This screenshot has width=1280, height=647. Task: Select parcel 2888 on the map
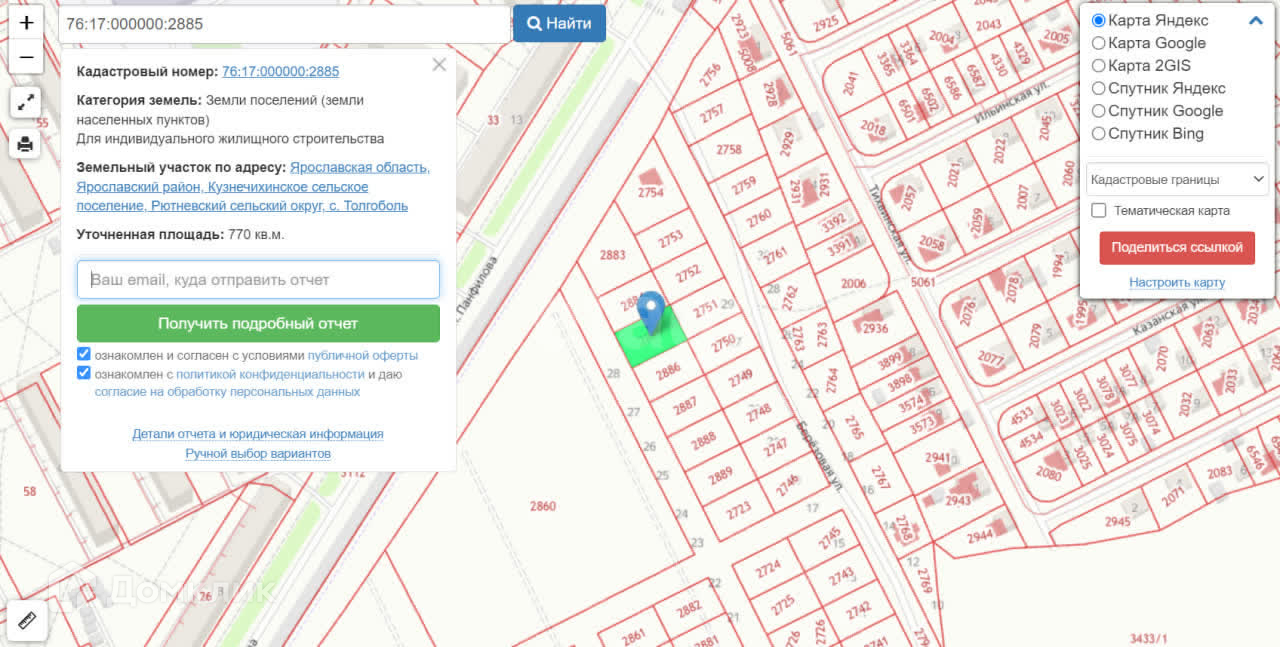[x=703, y=441]
